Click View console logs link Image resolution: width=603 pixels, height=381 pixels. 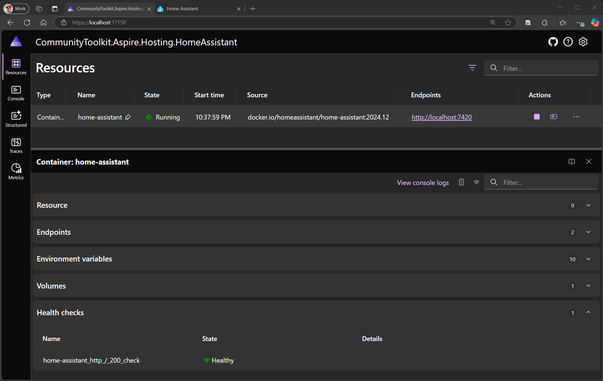tap(423, 183)
